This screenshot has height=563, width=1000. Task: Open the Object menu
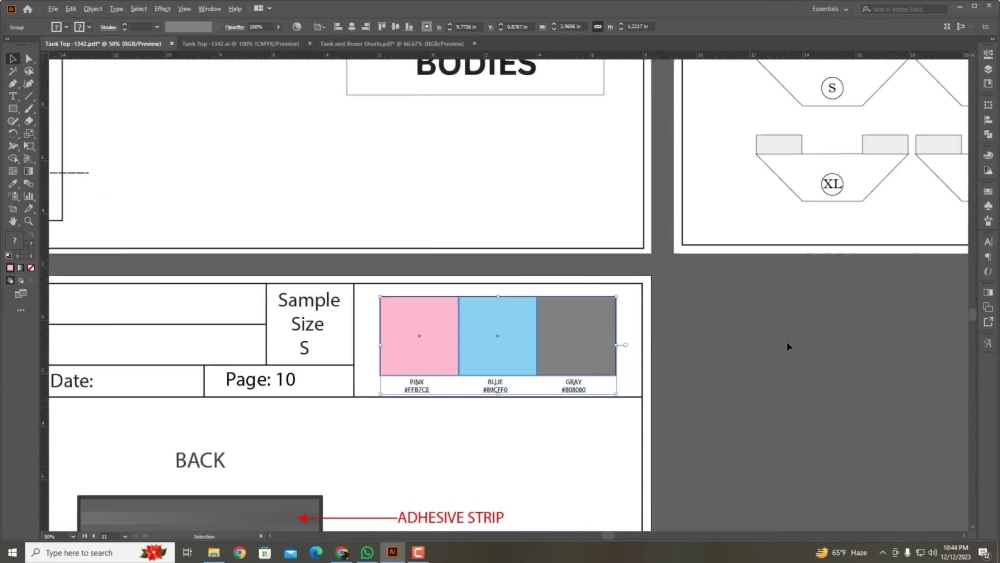click(x=92, y=9)
